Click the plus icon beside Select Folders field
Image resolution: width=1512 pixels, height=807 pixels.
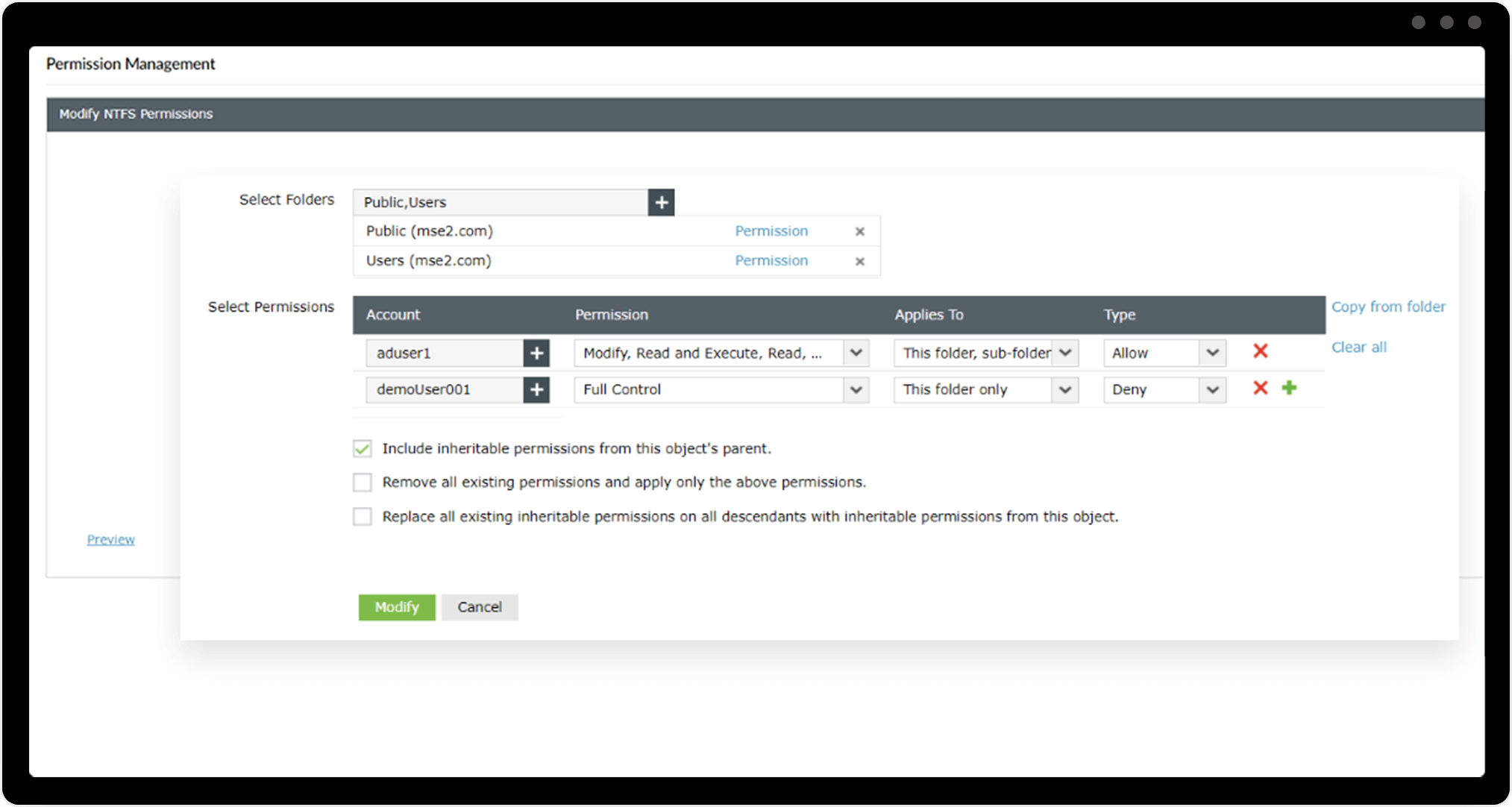click(x=661, y=202)
